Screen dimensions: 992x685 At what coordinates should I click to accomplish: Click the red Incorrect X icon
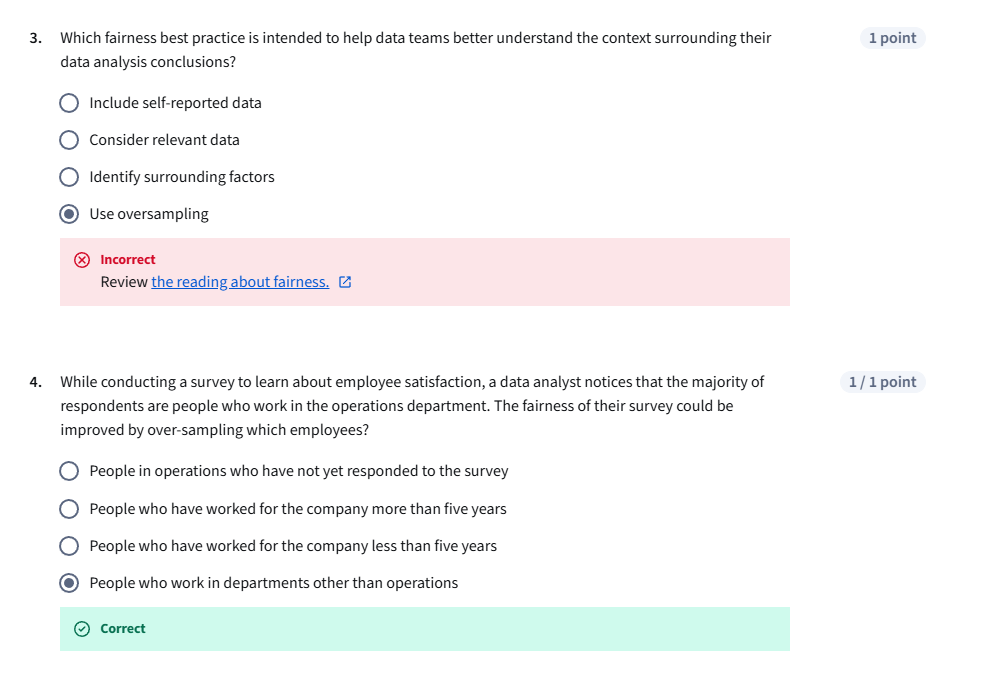82,260
